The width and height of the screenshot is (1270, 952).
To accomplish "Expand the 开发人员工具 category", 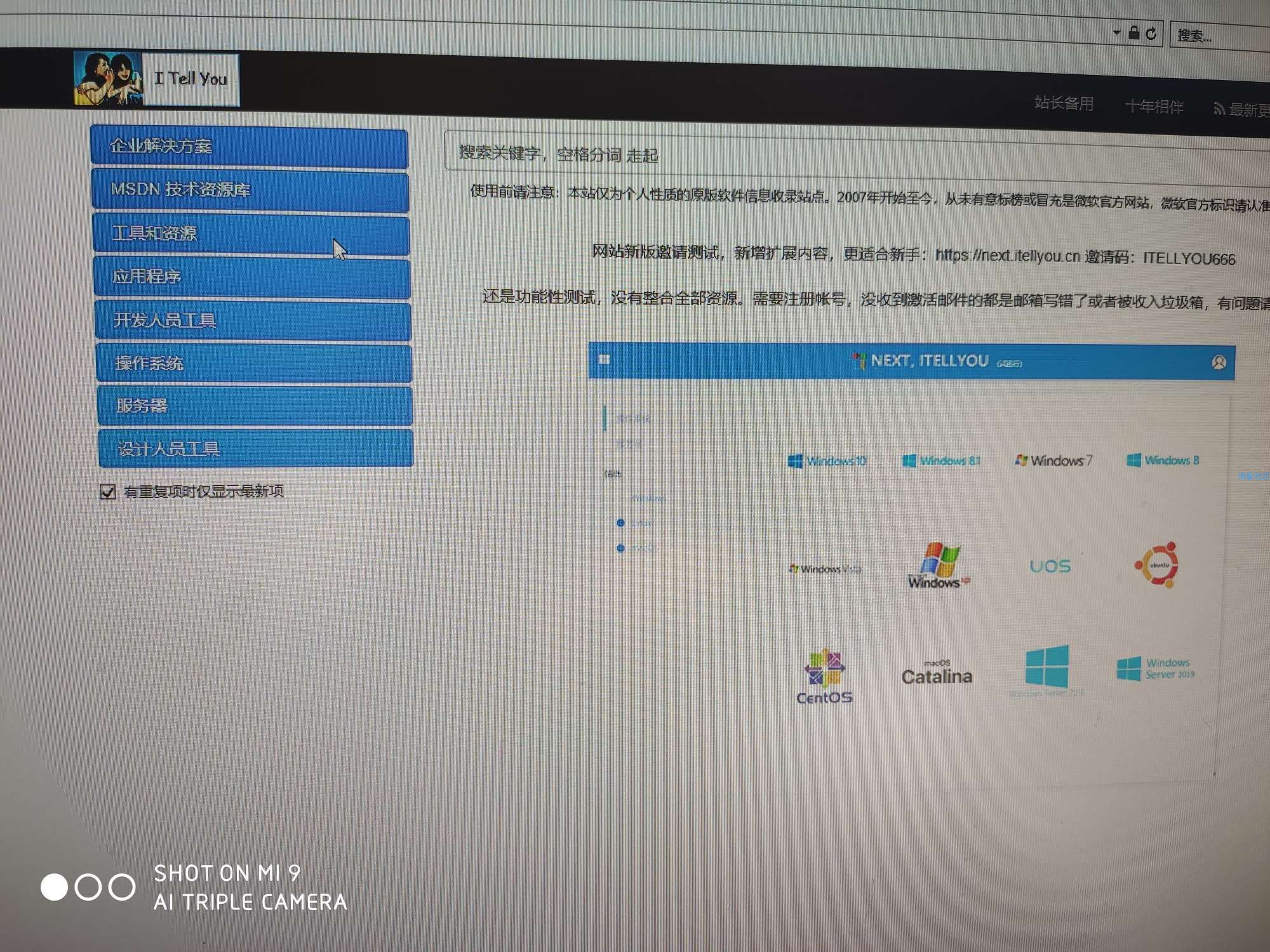I will coord(253,321).
